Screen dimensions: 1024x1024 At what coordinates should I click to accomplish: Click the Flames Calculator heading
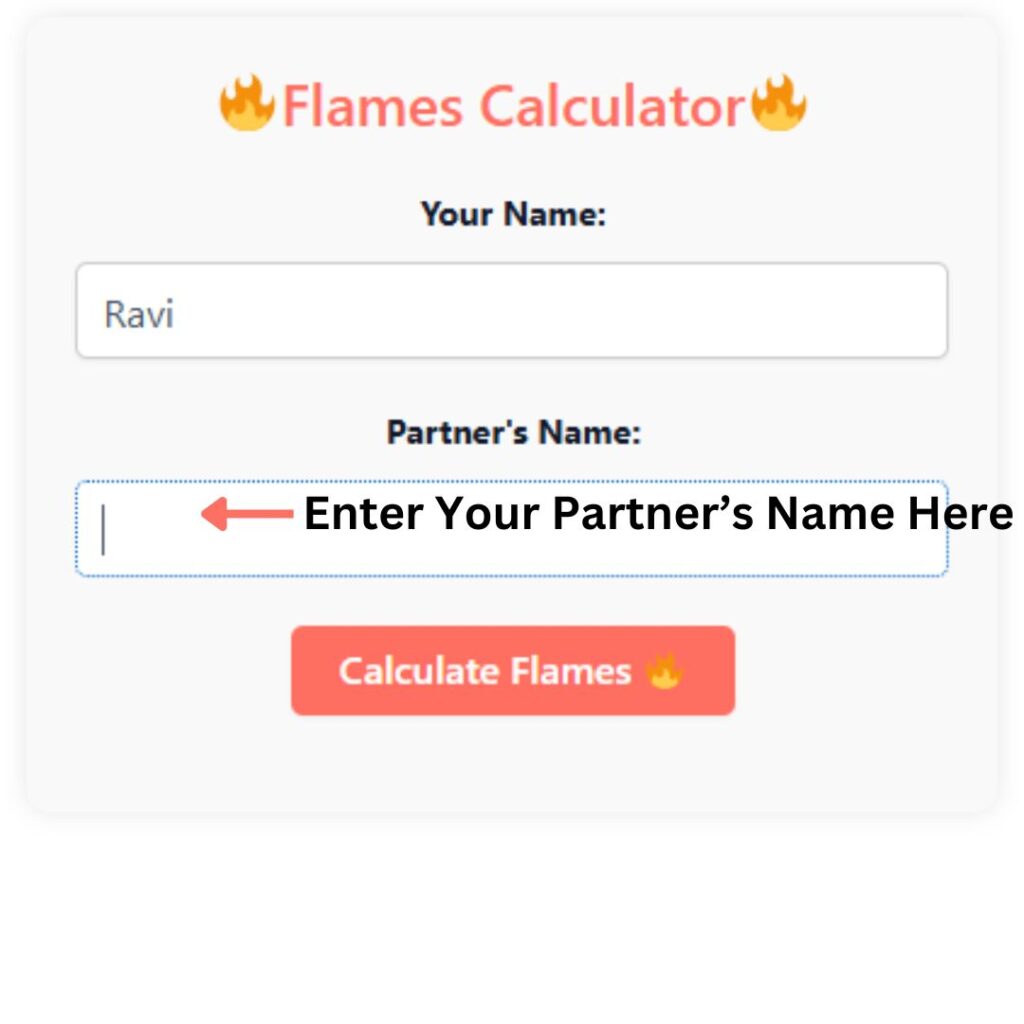[512, 105]
